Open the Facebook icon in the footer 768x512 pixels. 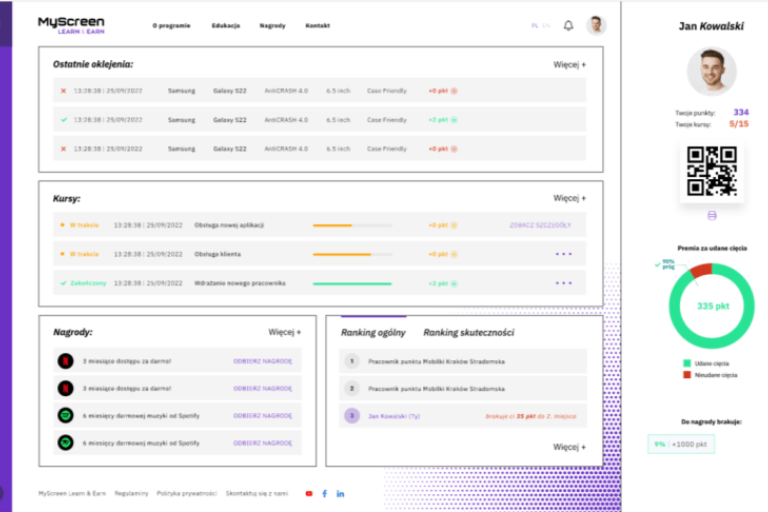325,493
